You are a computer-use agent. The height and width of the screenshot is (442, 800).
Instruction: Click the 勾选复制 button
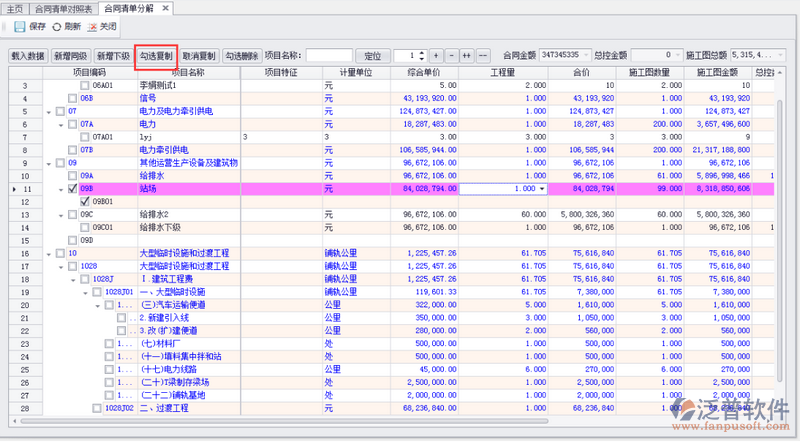pos(157,55)
